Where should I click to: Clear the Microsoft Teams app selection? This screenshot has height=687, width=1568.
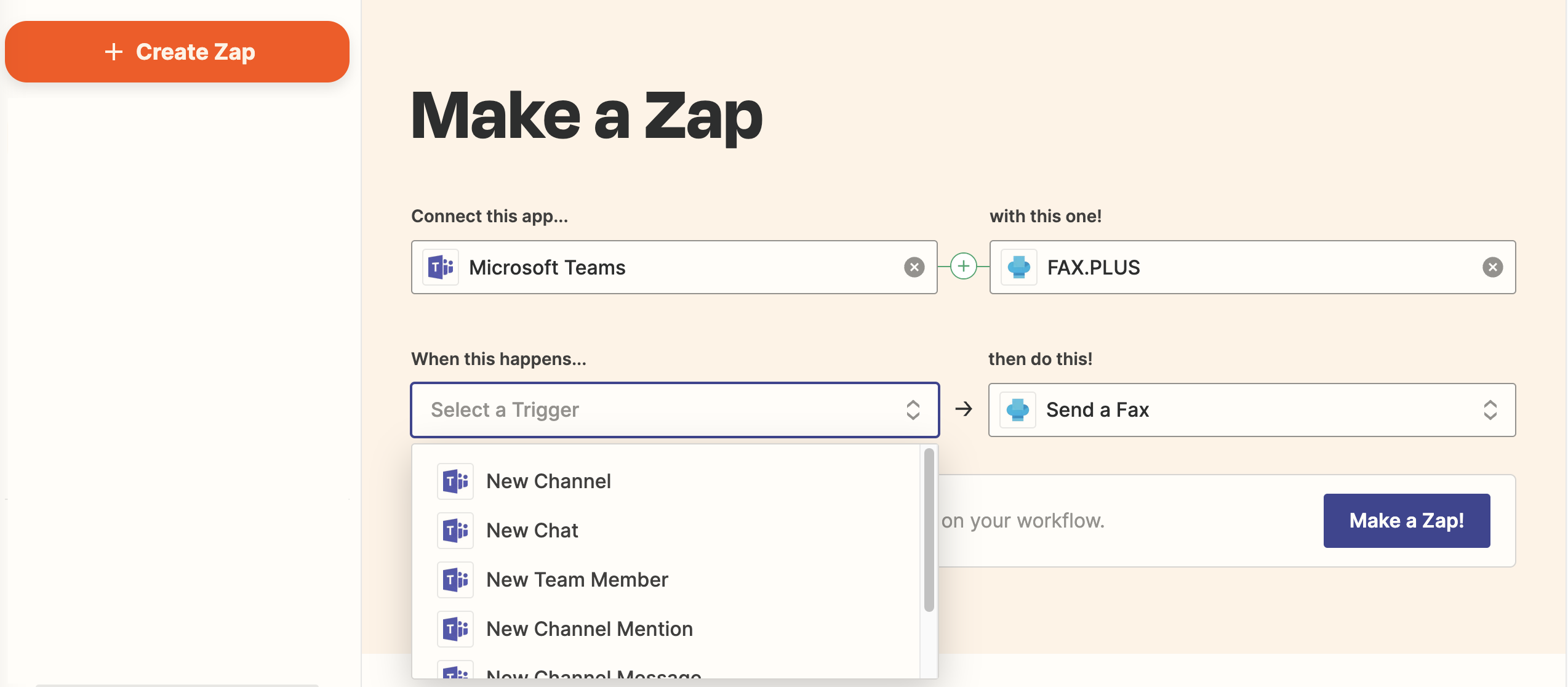(914, 267)
